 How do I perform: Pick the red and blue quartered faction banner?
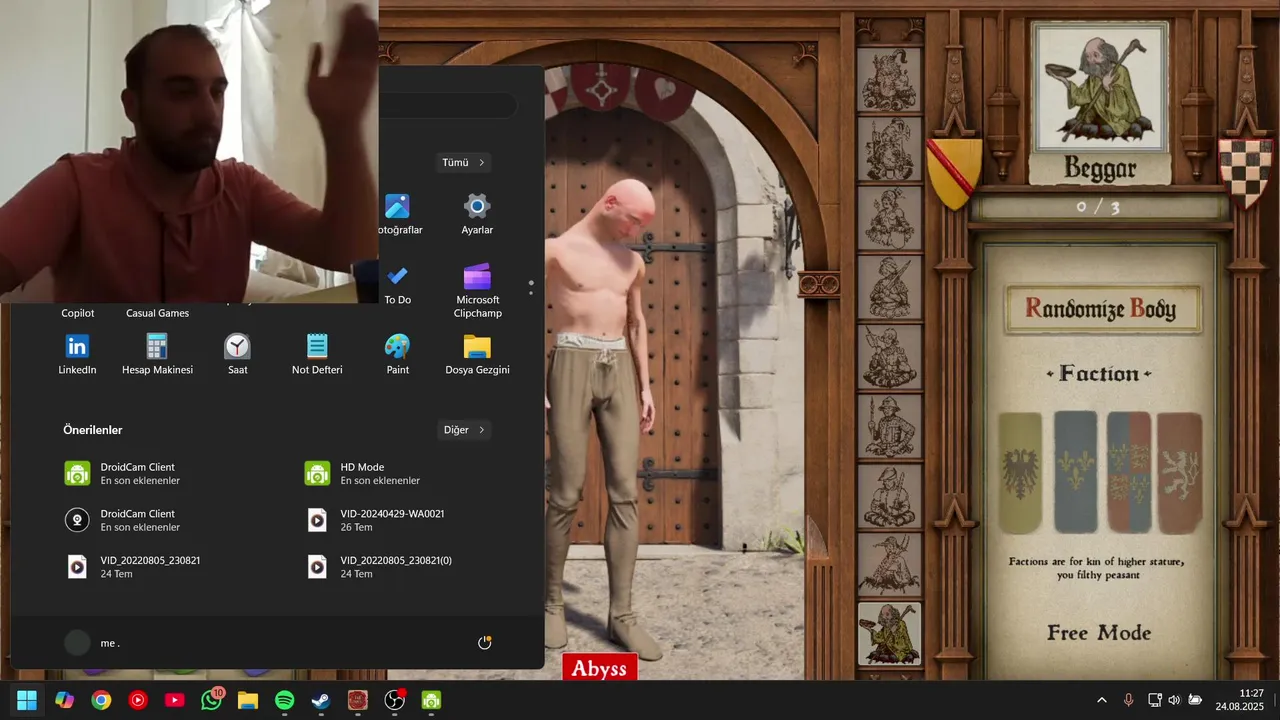(x=1128, y=472)
